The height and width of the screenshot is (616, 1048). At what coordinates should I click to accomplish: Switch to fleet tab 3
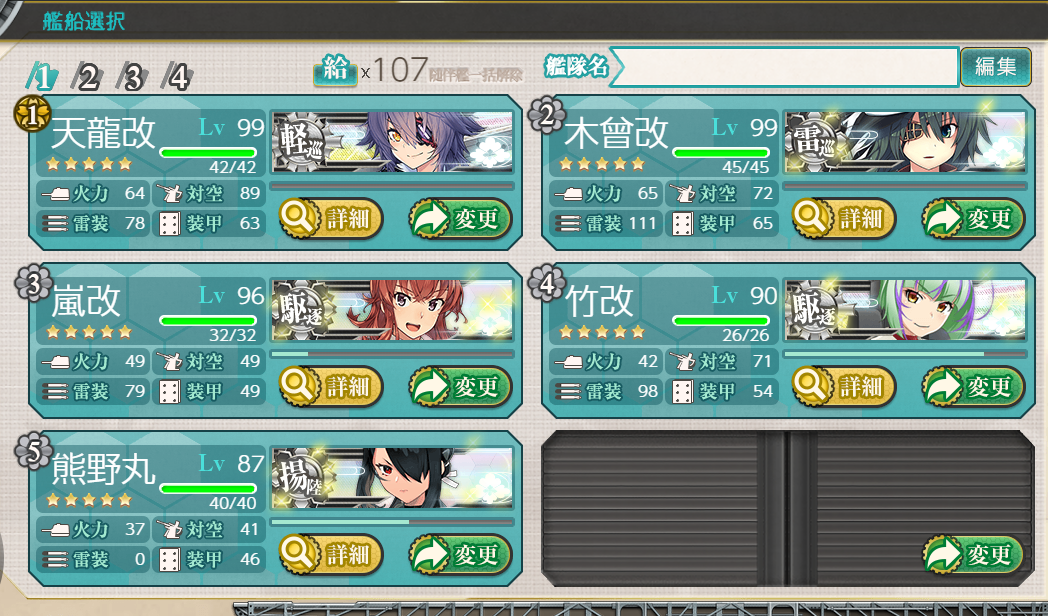(x=132, y=76)
